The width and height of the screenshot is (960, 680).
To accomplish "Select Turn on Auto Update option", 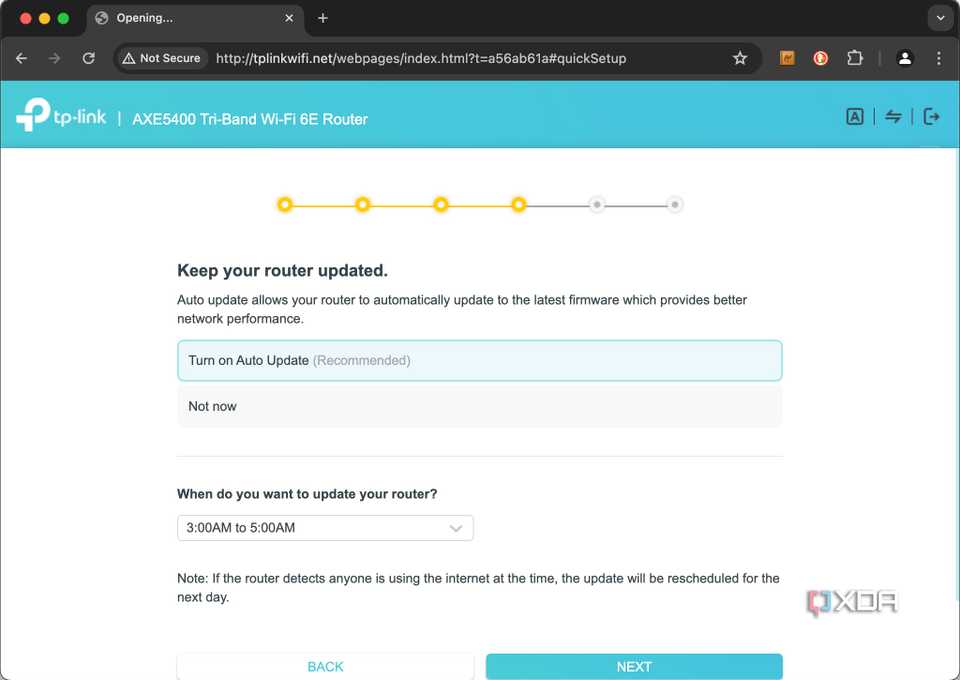I will pyautogui.click(x=479, y=361).
